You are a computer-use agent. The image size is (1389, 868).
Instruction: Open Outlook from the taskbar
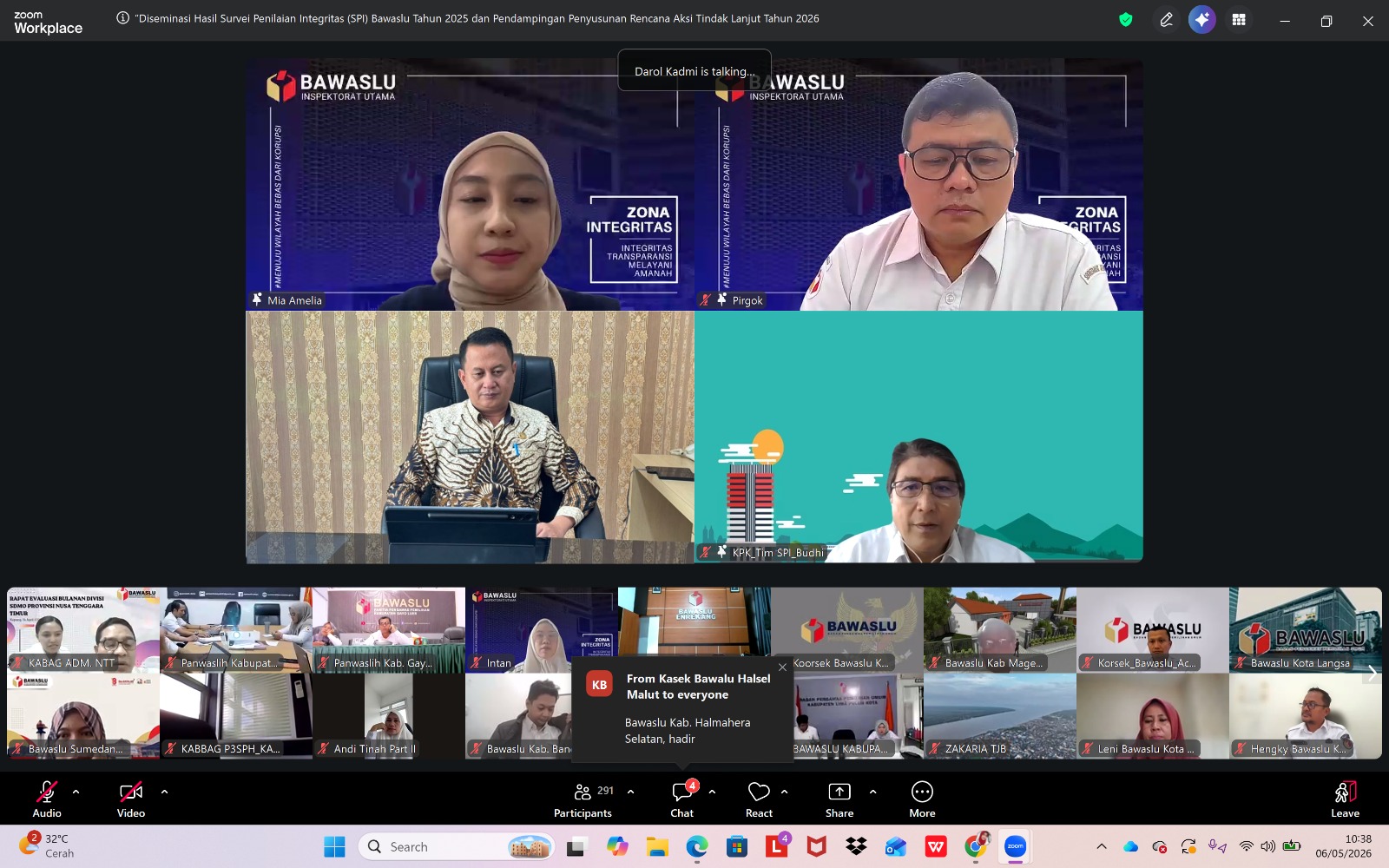896,846
